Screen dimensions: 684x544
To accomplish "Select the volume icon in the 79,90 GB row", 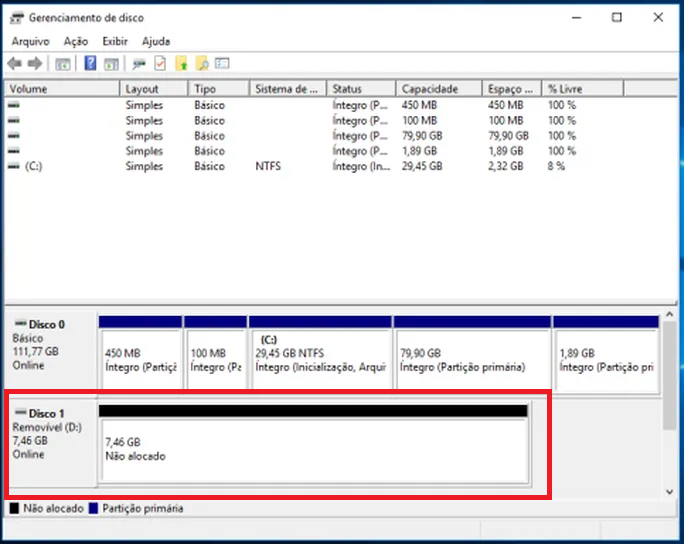I will point(14,136).
